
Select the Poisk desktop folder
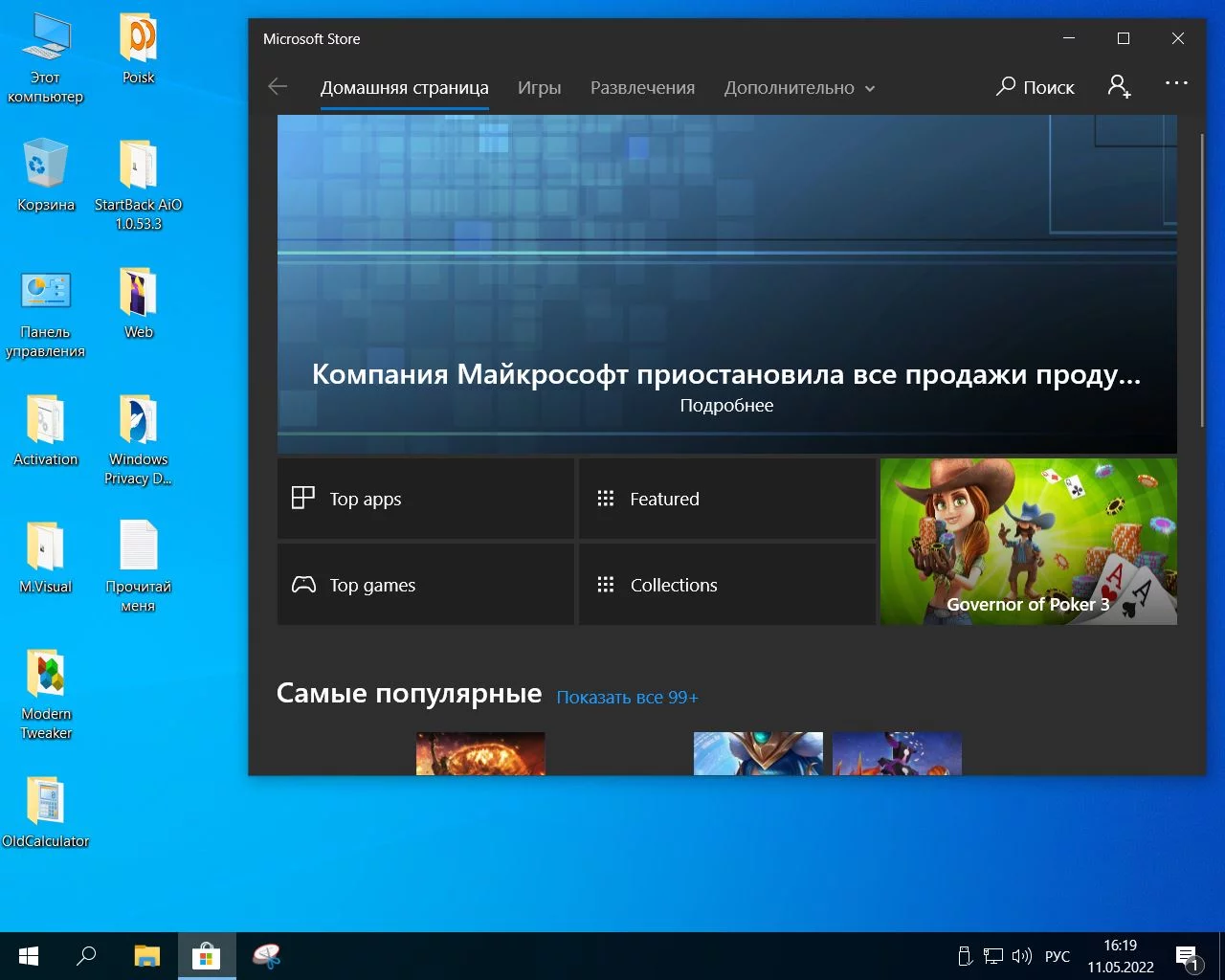(139, 49)
